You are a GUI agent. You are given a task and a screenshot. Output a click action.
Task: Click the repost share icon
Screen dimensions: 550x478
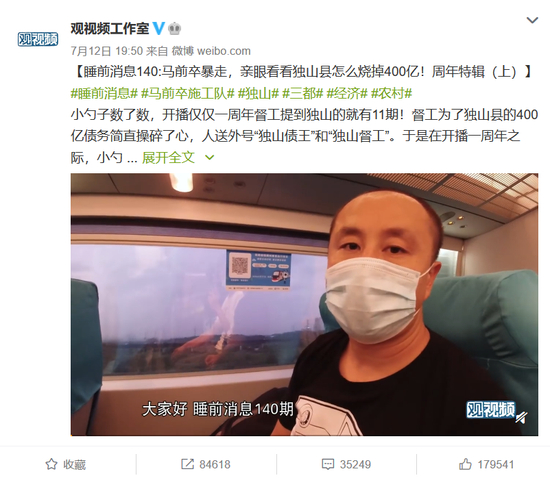[x=187, y=464]
